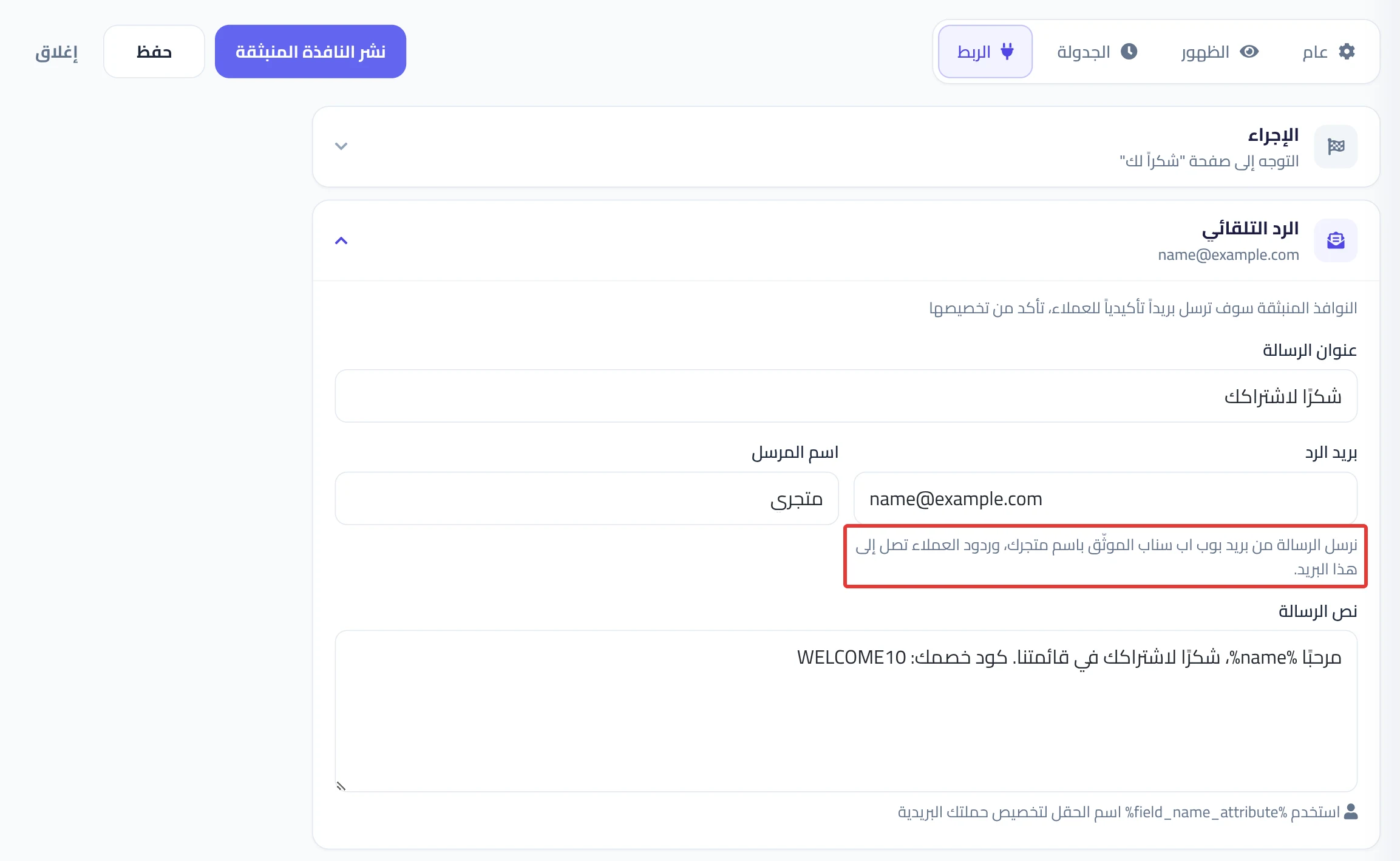Click the نص الرسالة label

(x=1317, y=611)
